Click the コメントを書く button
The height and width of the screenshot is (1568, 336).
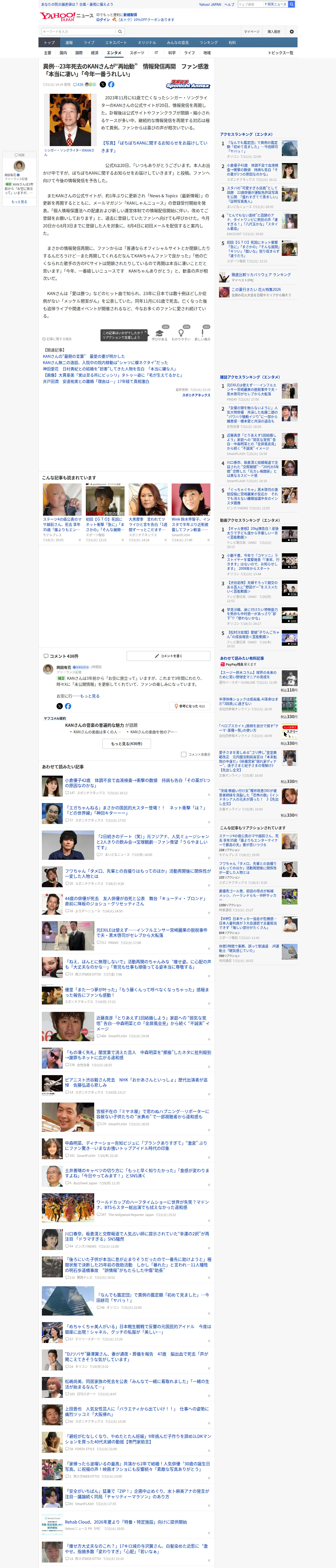[168, 656]
